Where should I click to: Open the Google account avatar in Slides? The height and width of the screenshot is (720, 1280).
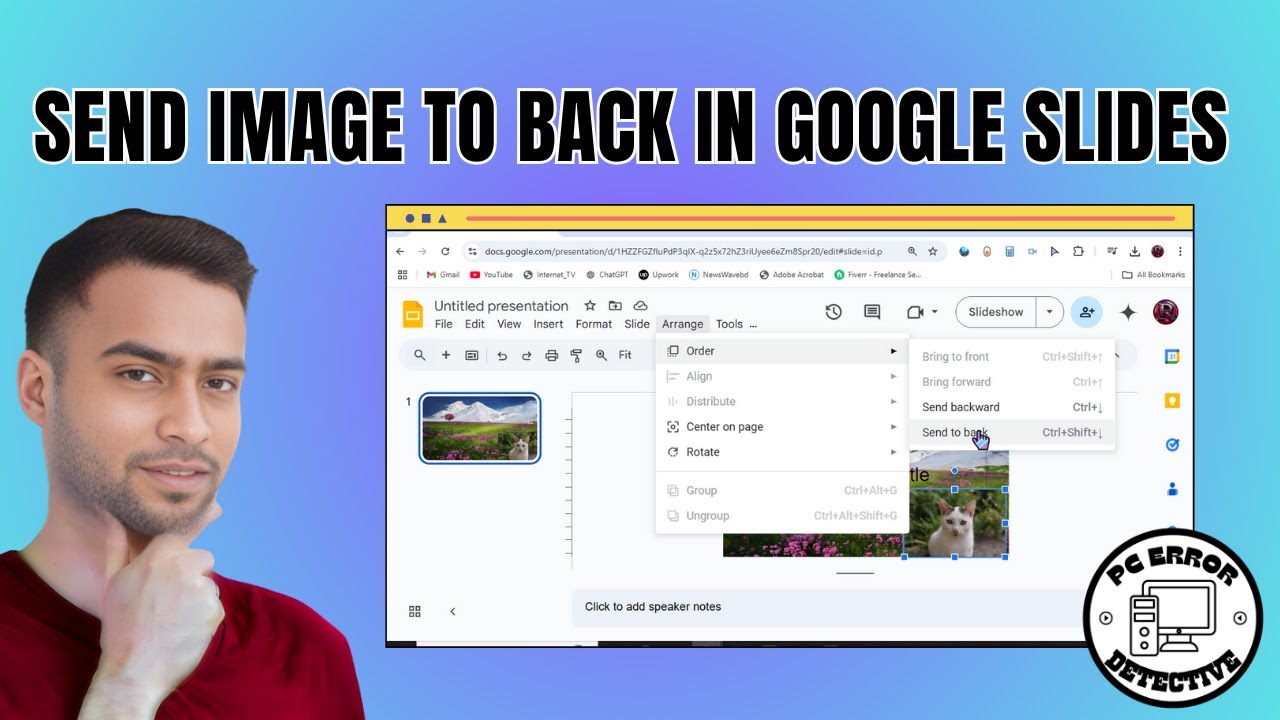pos(1165,312)
